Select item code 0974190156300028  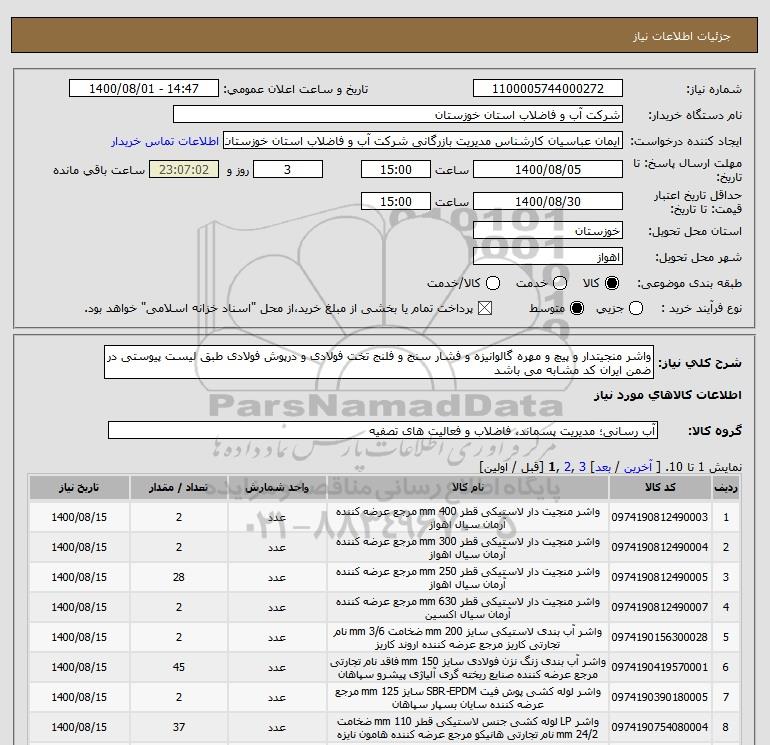[660, 637]
